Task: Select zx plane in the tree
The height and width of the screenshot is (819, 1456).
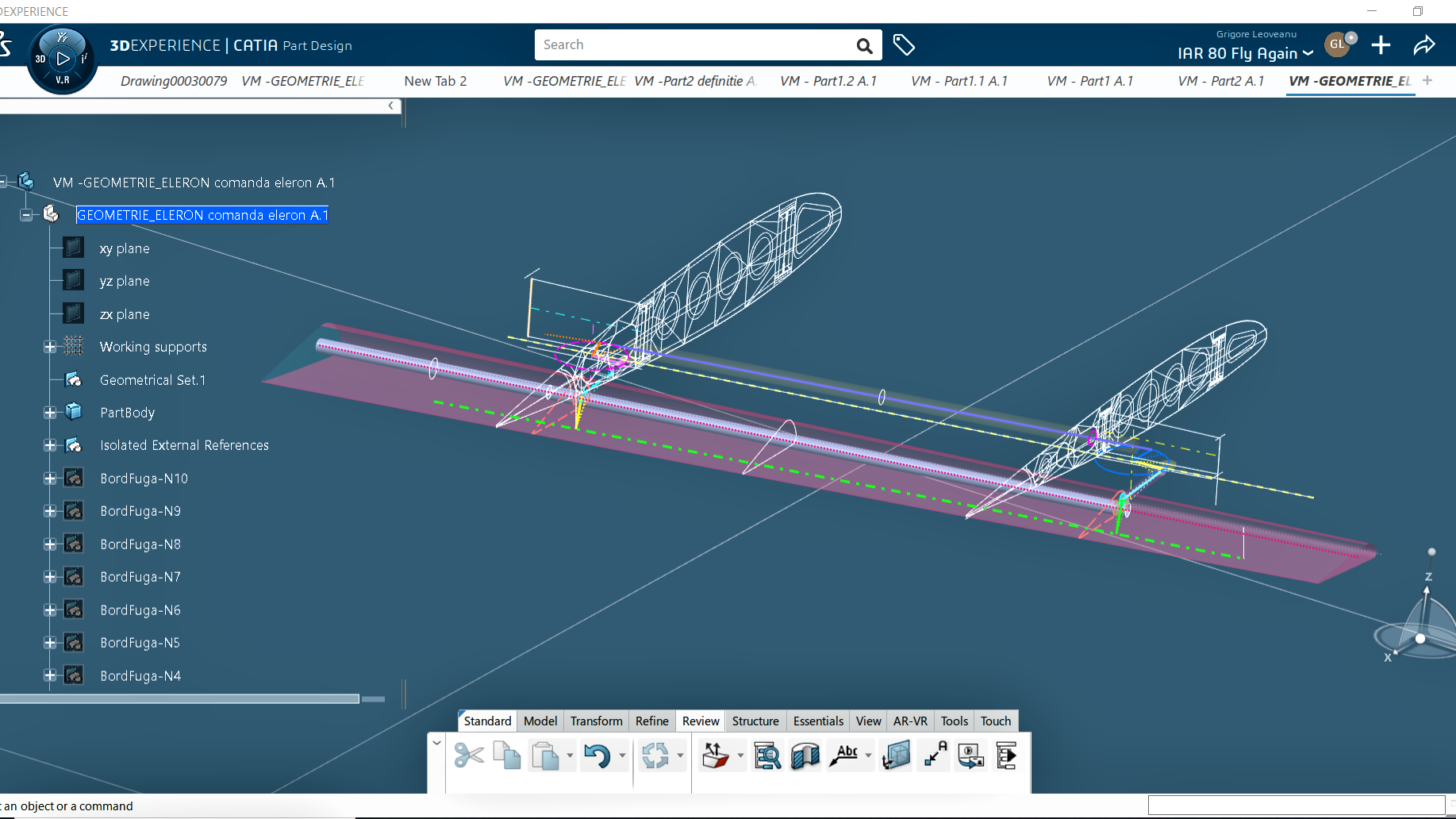Action: [x=125, y=314]
